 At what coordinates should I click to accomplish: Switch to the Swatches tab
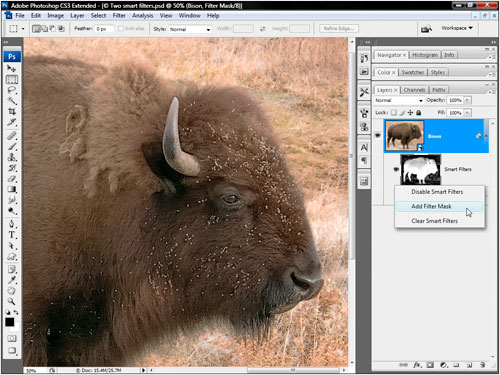click(x=413, y=72)
